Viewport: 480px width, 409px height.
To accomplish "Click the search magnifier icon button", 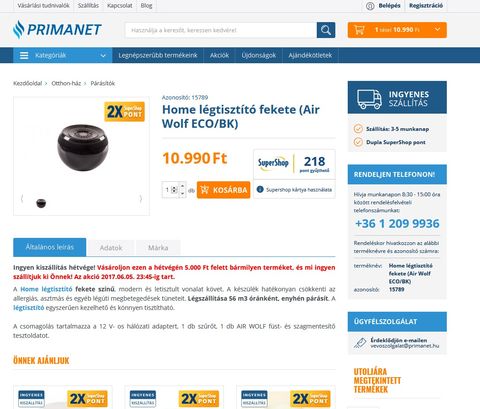I will pos(326,30).
